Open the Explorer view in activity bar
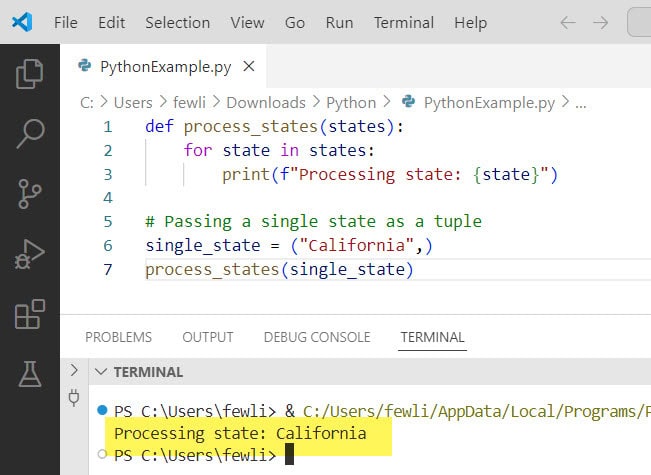The height and width of the screenshot is (475, 651). coord(29,74)
